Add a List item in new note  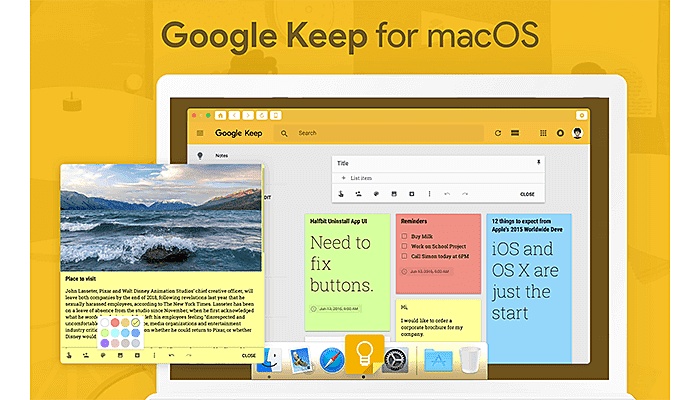(x=361, y=178)
